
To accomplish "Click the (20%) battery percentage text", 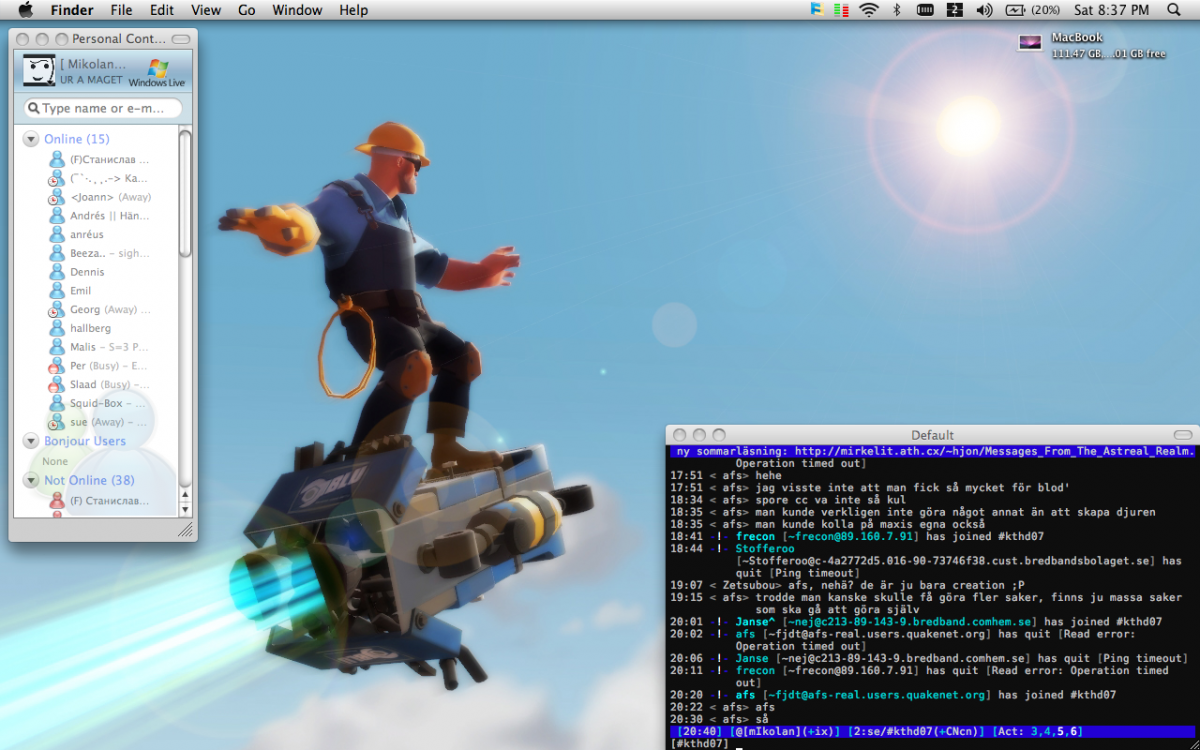I will point(1045,10).
